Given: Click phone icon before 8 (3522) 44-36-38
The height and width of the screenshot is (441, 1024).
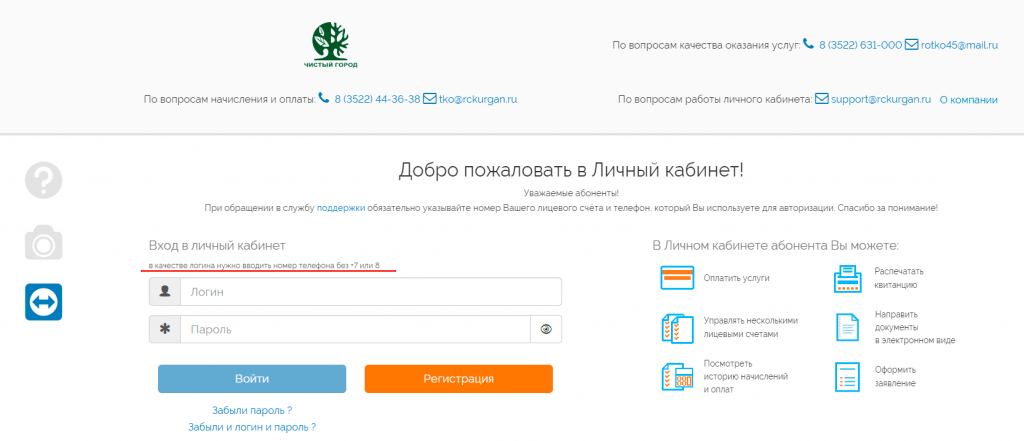Looking at the screenshot, I should click(x=324, y=98).
